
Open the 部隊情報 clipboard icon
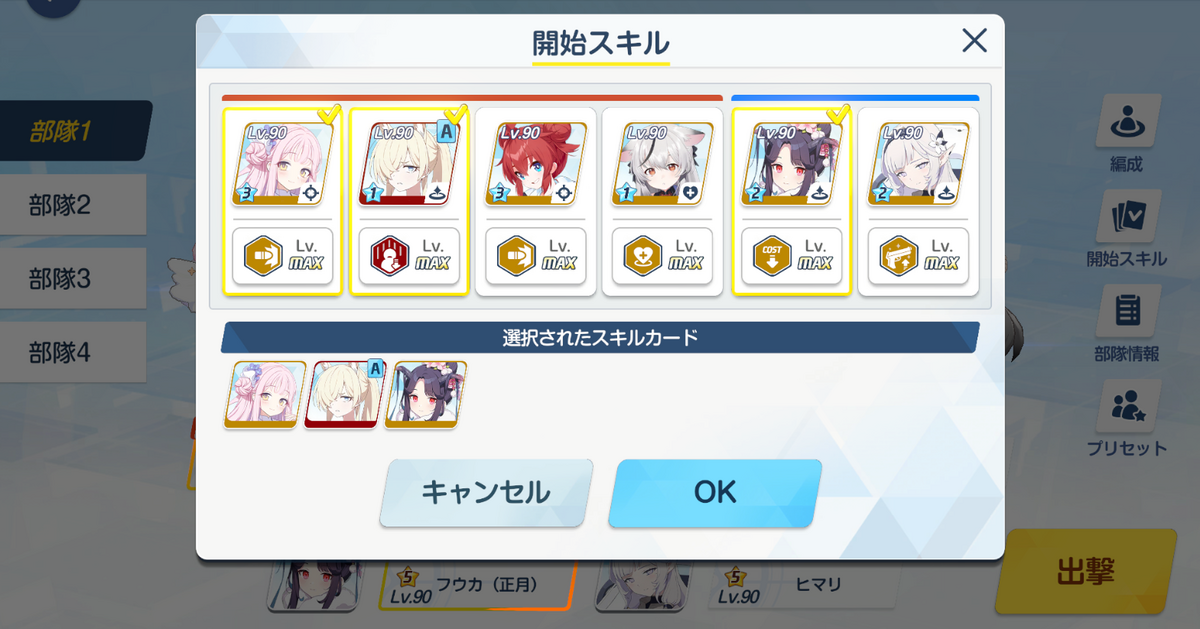[x=1128, y=312]
